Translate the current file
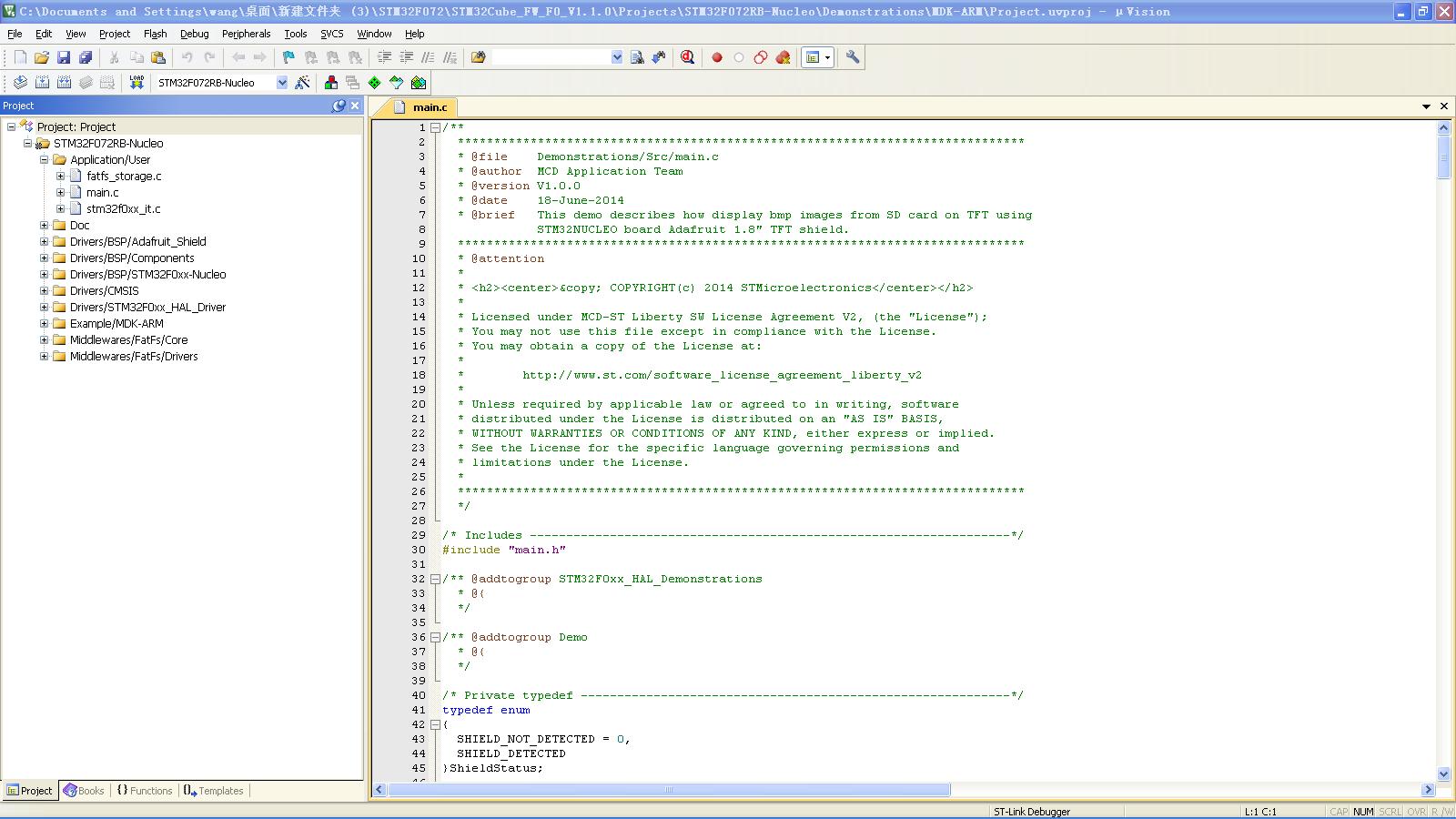 (x=20, y=83)
